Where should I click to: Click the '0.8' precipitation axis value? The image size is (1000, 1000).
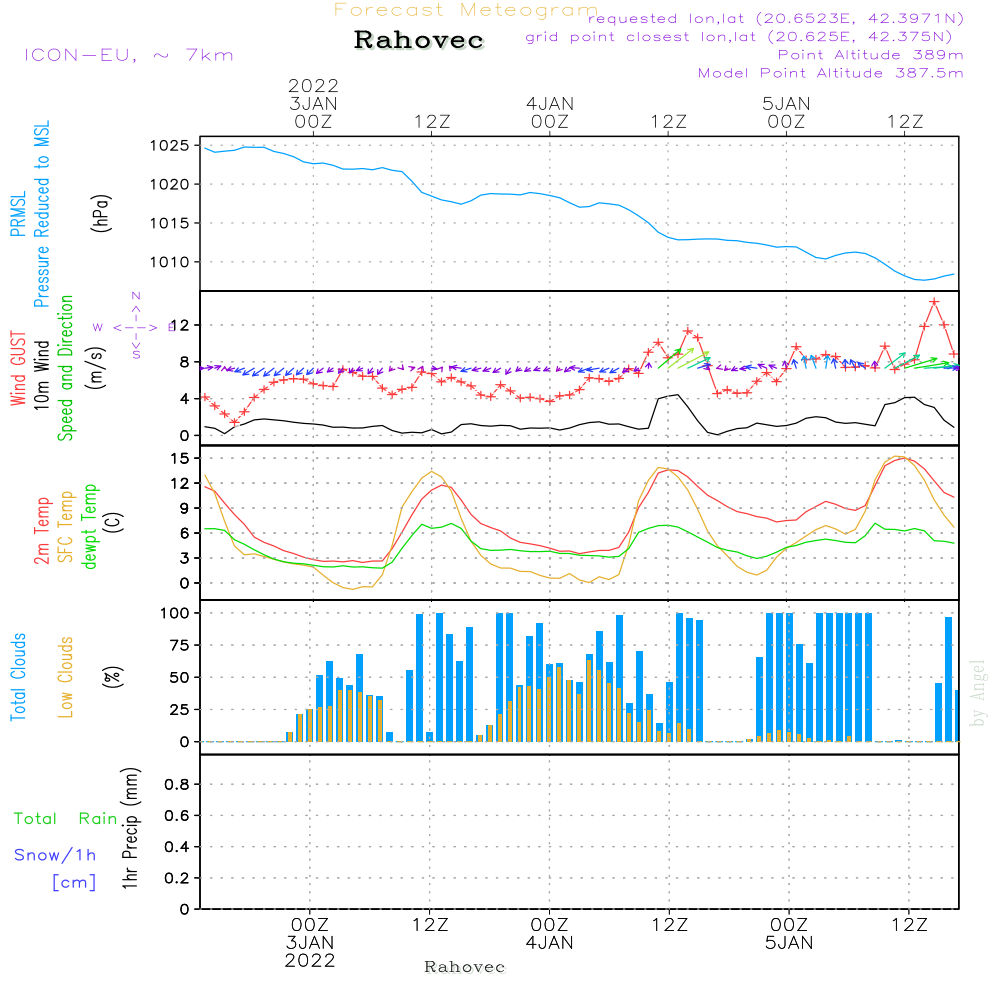pos(177,784)
